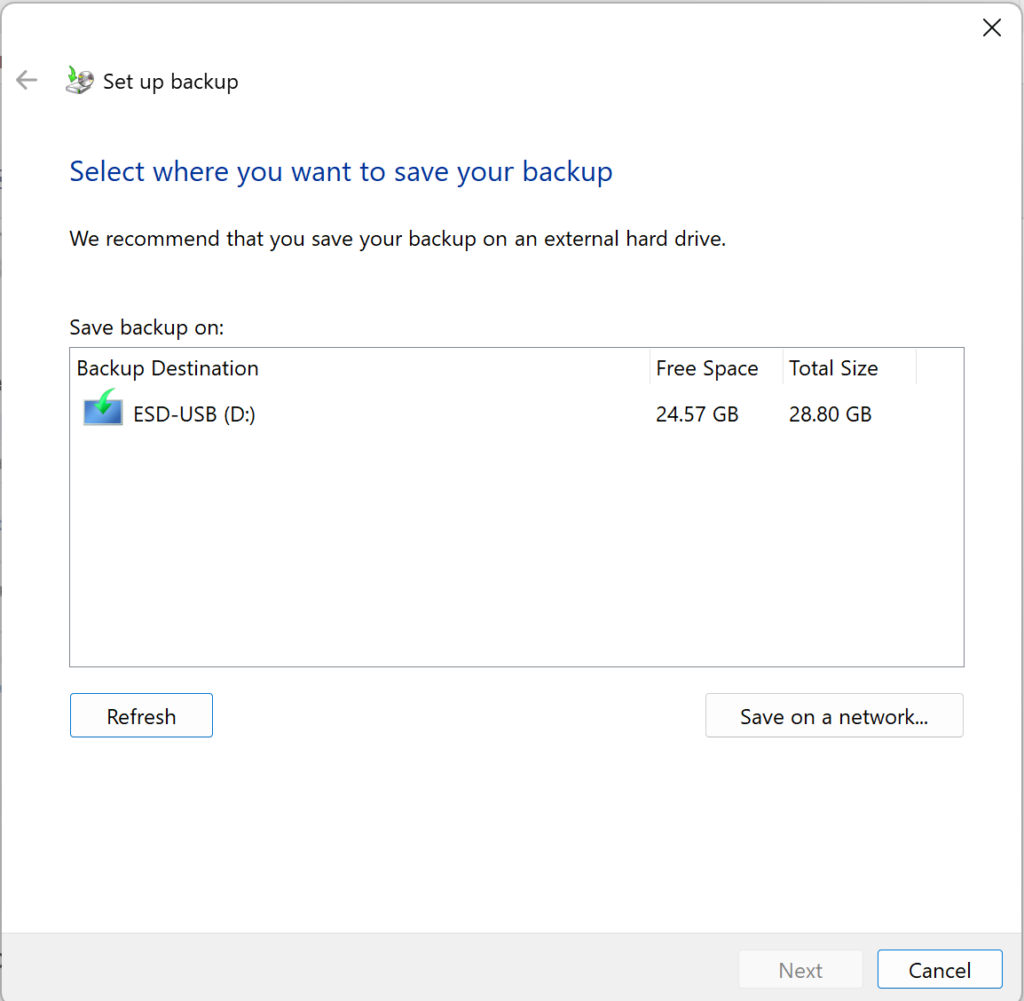Viewport: 1024px width, 1001px height.
Task: Click the Set up backup title text
Action: 171,82
